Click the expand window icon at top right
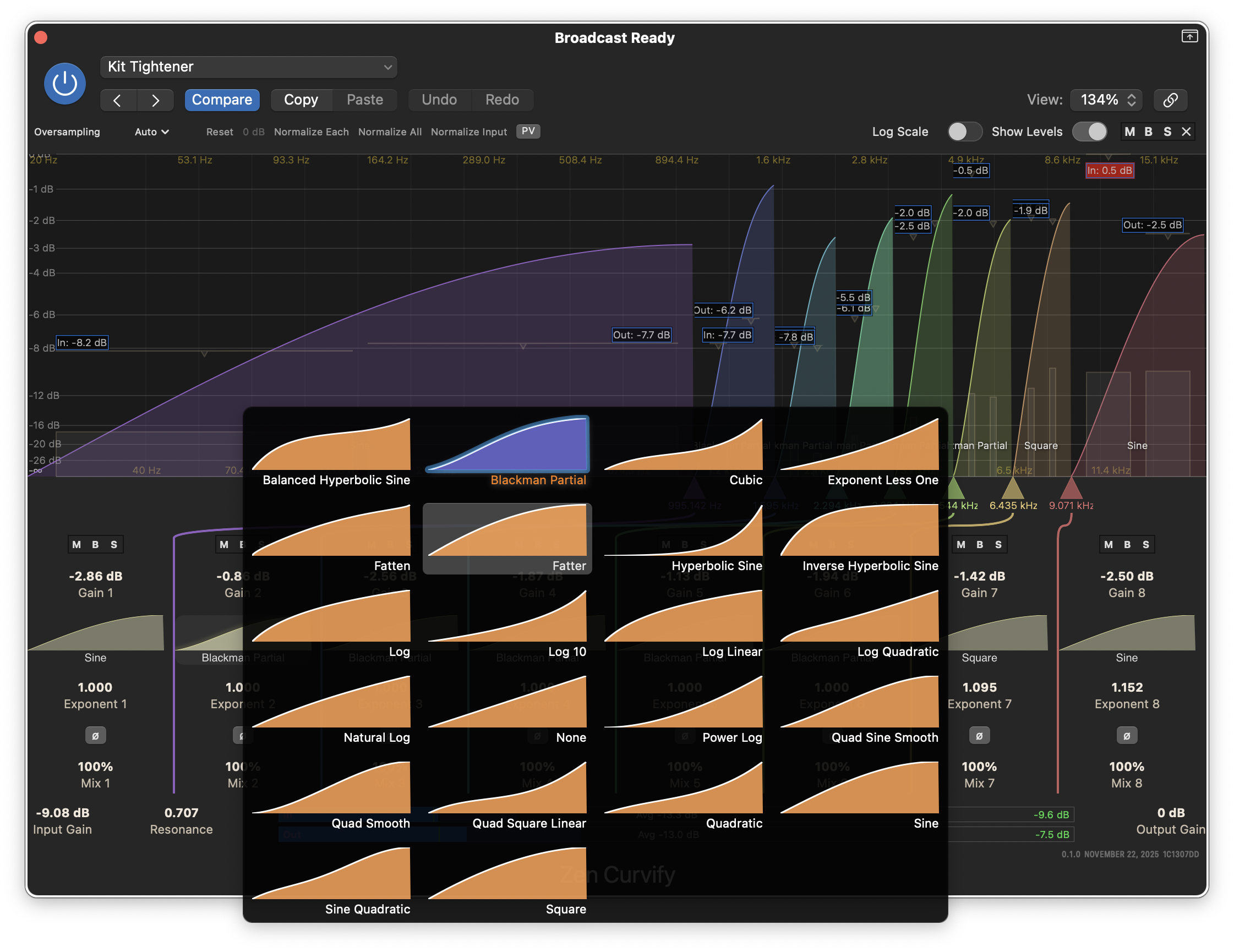 pyautogui.click(x=1189, y=37)
